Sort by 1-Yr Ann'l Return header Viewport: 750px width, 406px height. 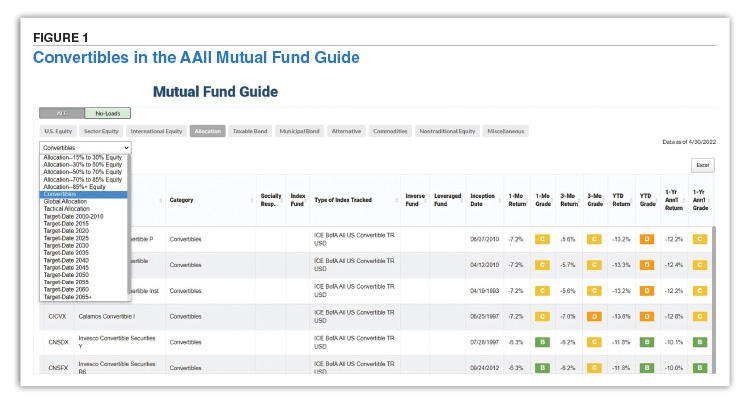pos(674,200)
